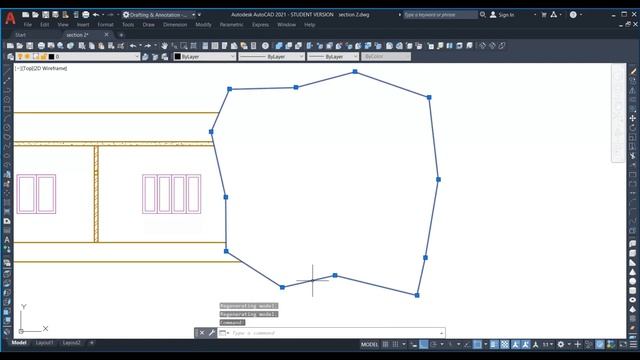640x360 pixels.
Task: Open the annotation scale 1:1 dropdown
Action: click(x=548, y=344)
